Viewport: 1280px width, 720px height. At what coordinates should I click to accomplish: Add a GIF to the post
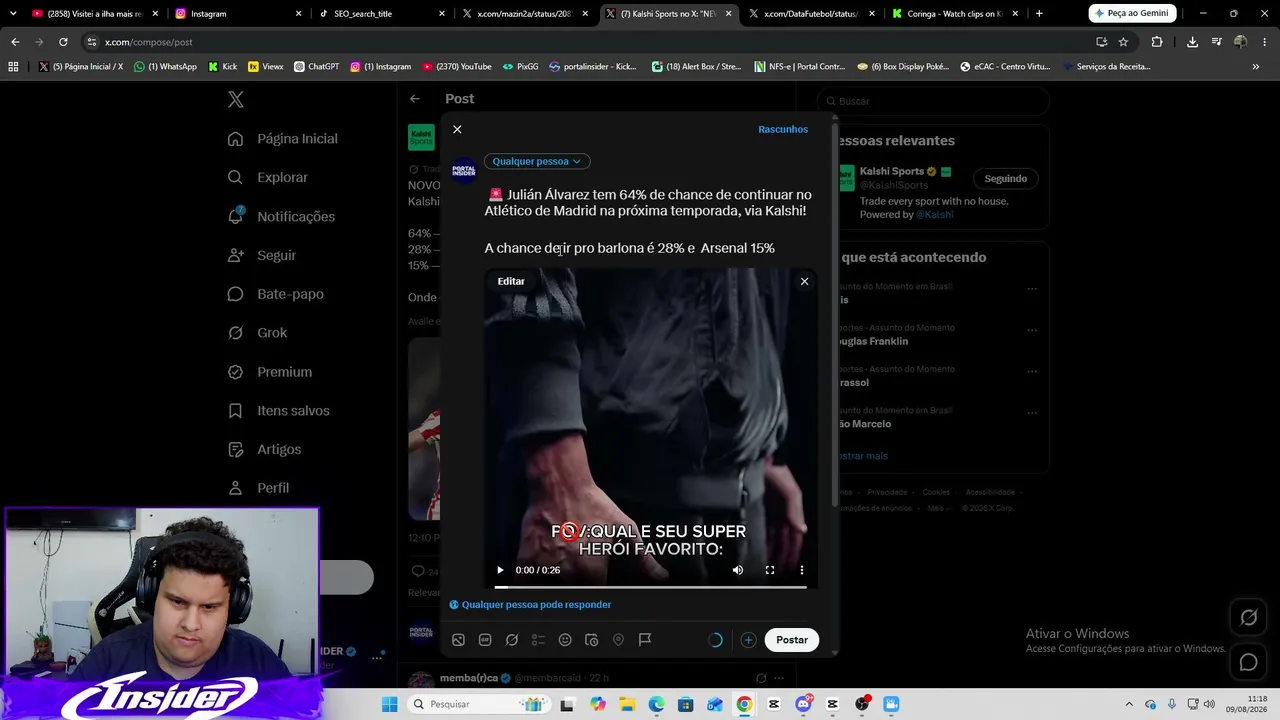pyautogui.click(x=485, y=640)
